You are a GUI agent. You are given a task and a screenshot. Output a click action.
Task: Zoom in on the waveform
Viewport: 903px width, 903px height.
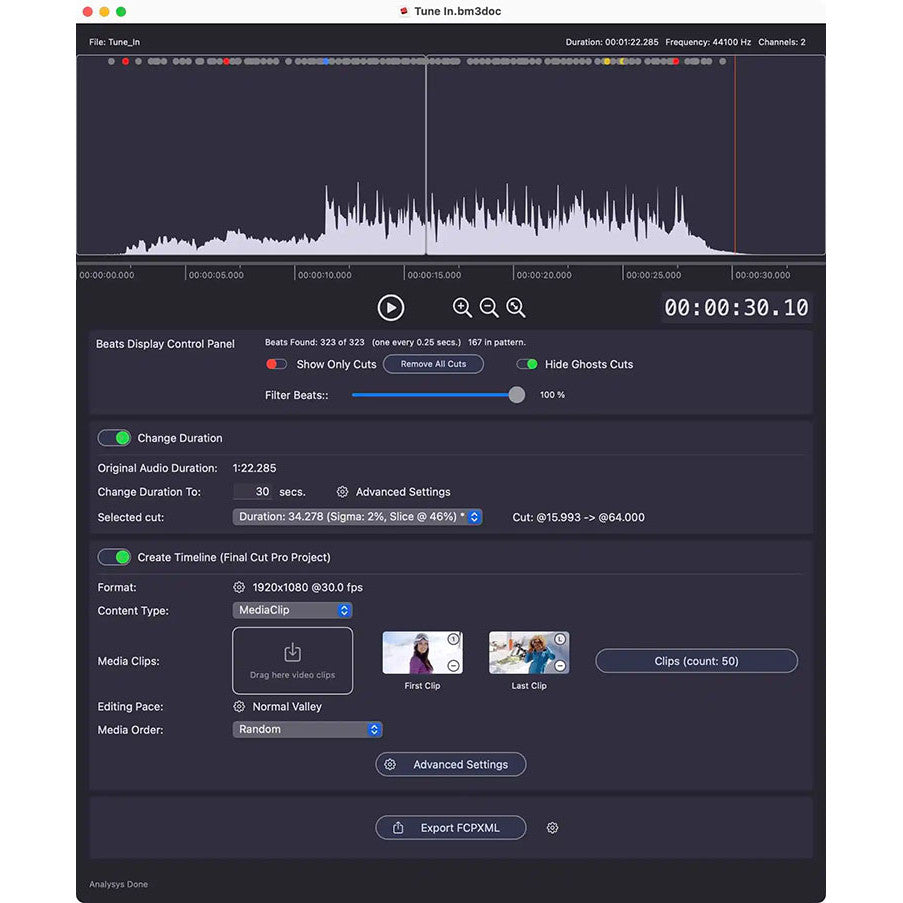[x=462, y=308]
